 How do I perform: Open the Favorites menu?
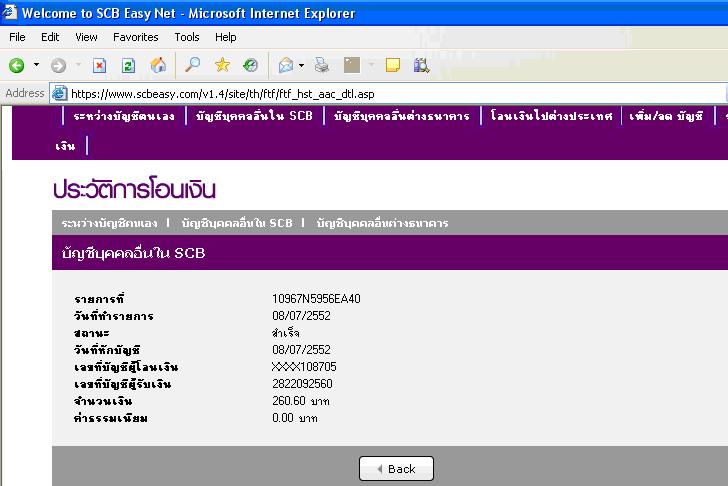click(x=136, y=37)
